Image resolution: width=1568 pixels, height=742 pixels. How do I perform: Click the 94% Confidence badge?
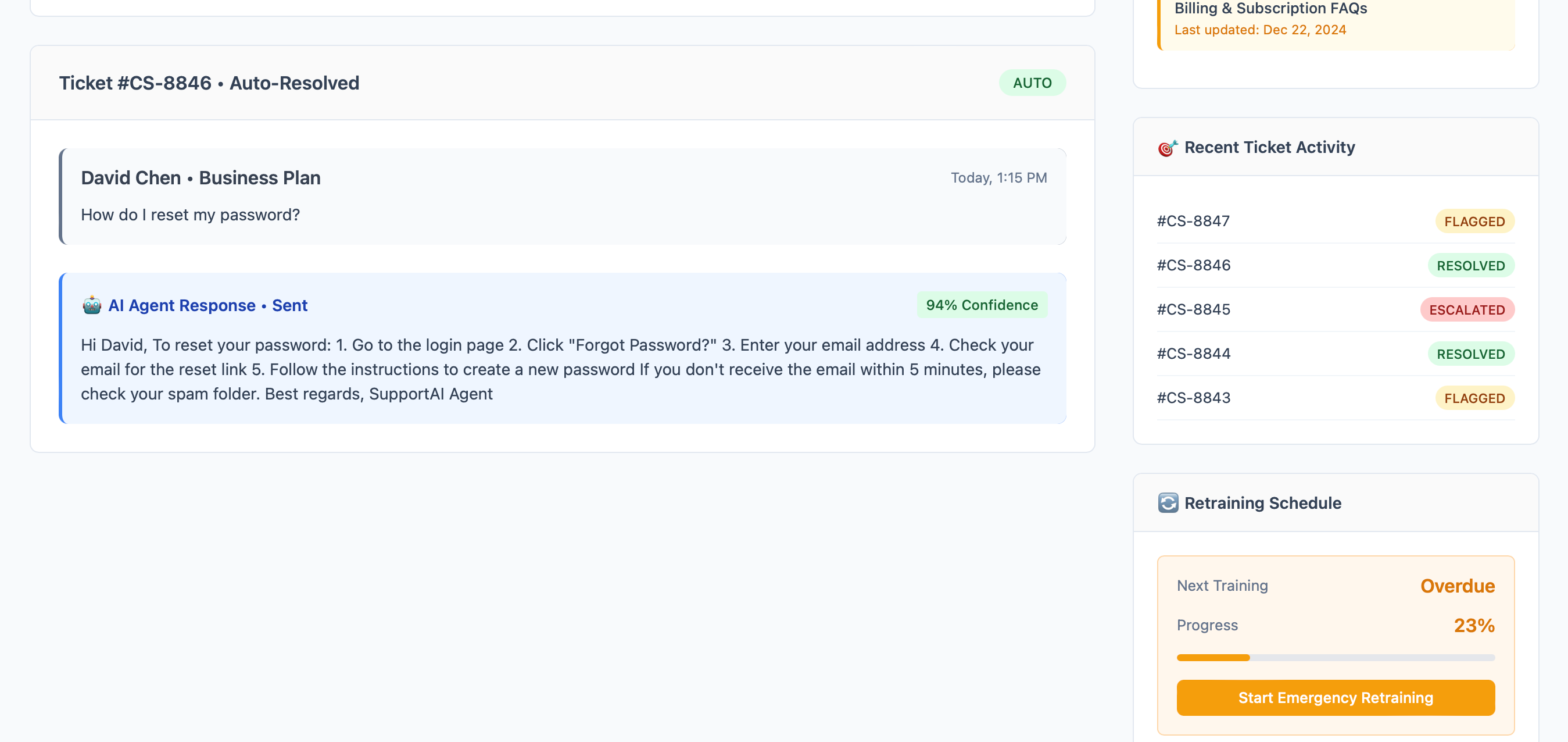pos(981,305)
